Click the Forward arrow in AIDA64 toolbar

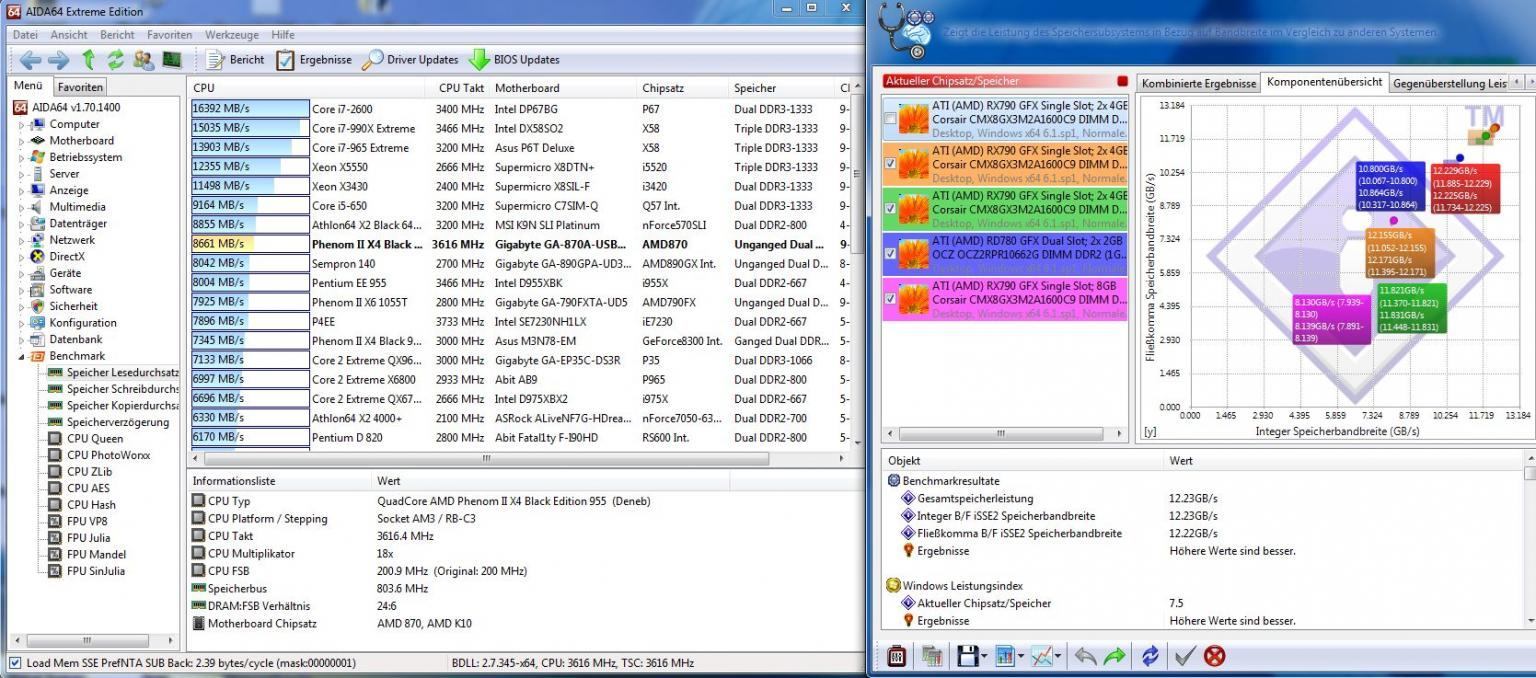tap(59, 60)
